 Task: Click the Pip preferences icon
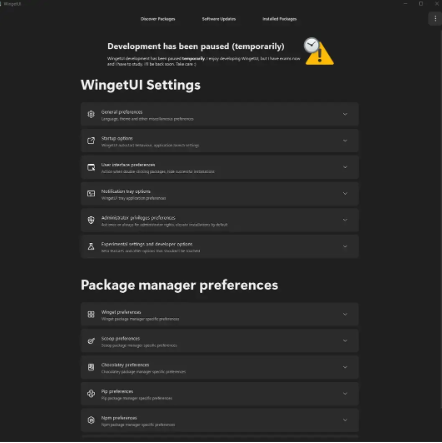(91, 394)
